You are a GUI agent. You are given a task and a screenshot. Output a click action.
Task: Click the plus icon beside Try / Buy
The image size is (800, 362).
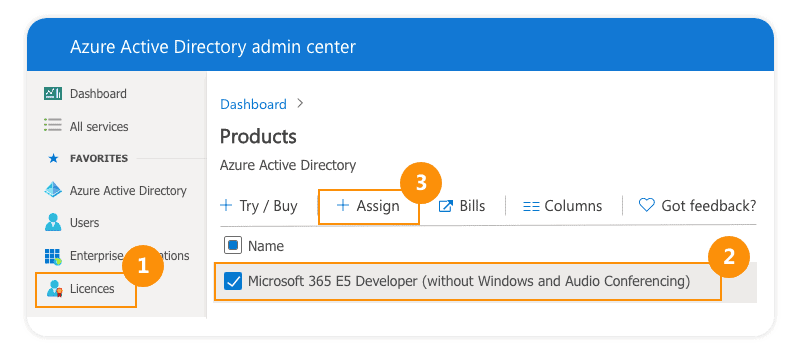point(226,205)
